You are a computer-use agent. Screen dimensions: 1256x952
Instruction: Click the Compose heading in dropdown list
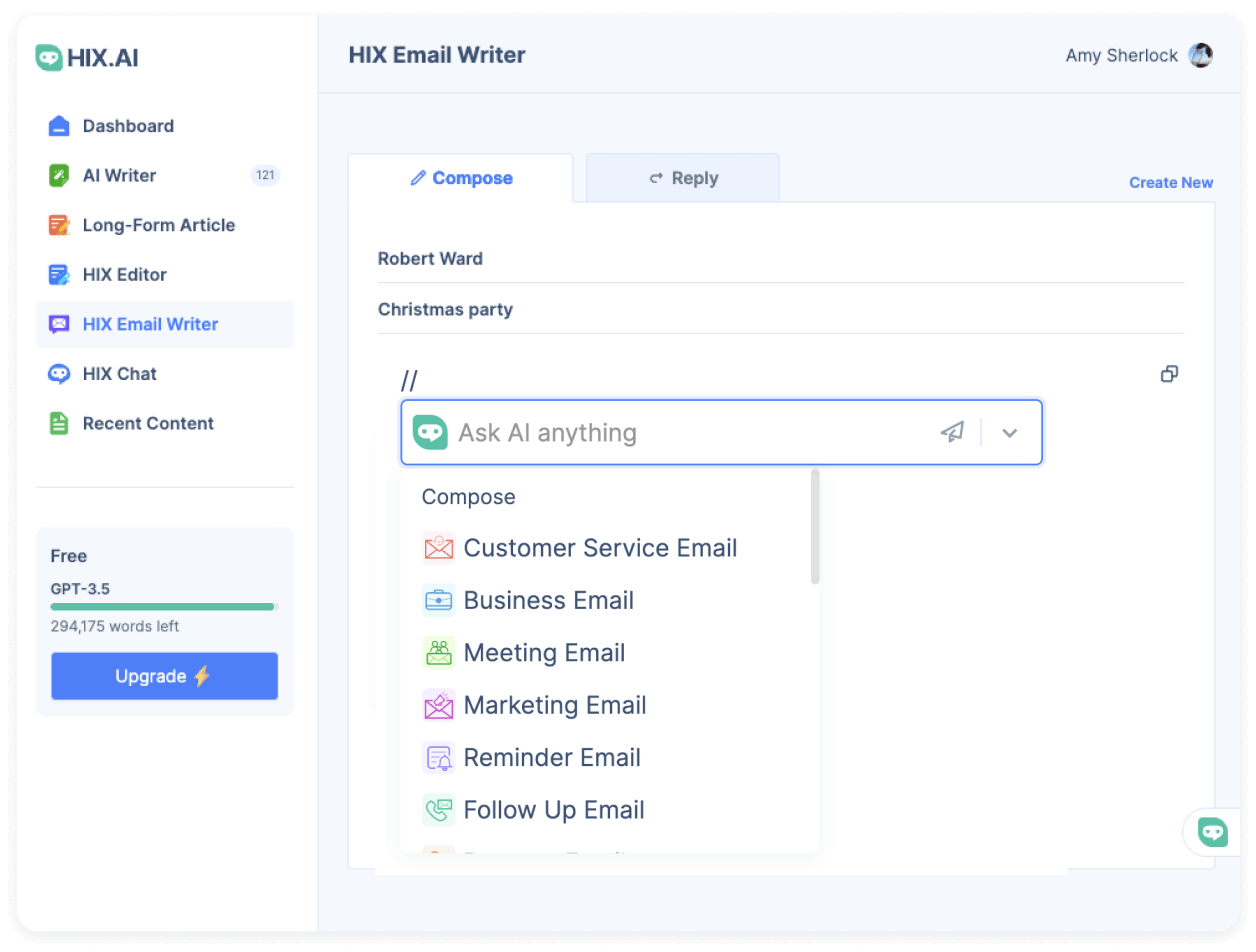[x=469, y=497]
